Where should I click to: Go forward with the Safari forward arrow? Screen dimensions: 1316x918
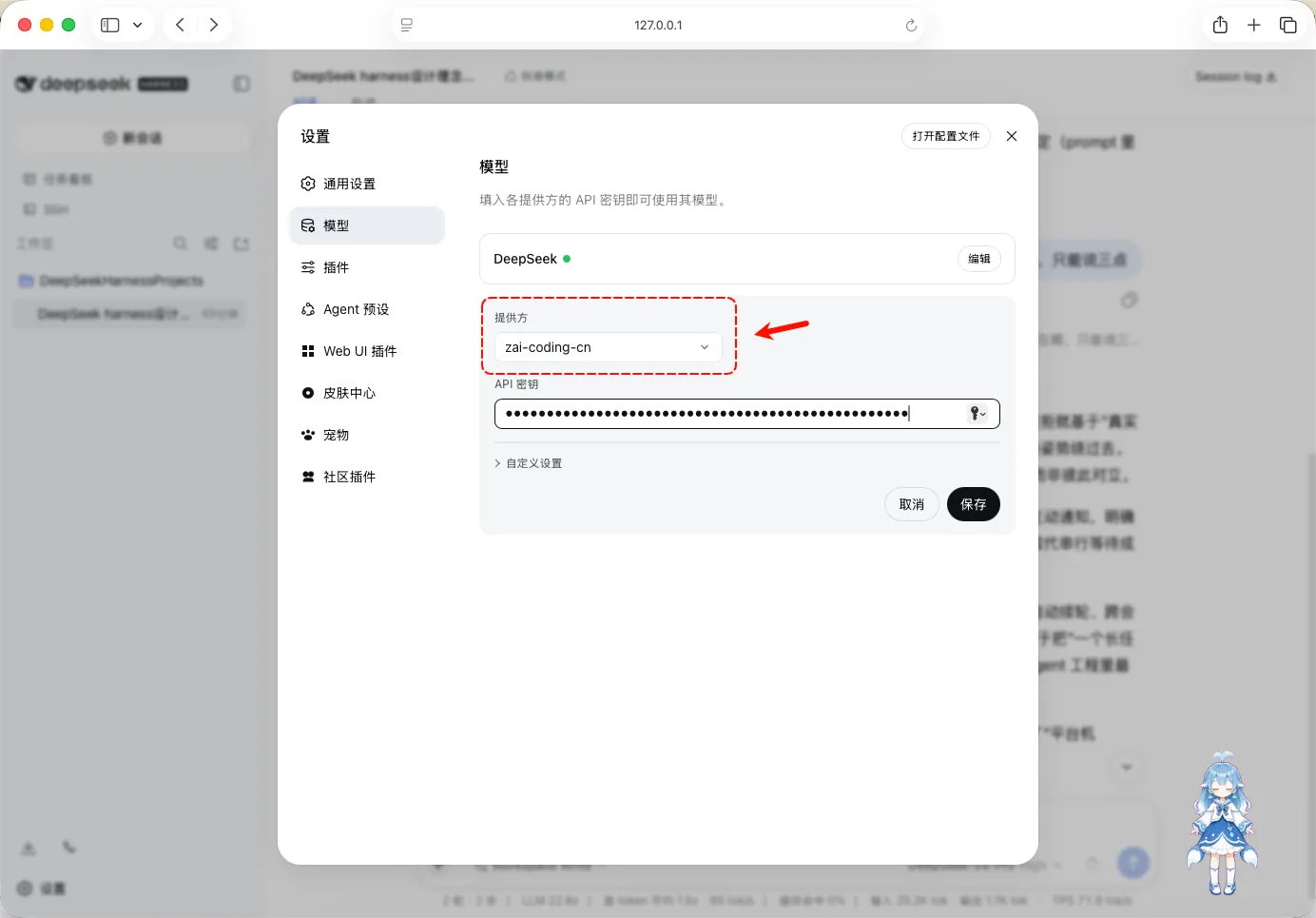tap(214, 25)
